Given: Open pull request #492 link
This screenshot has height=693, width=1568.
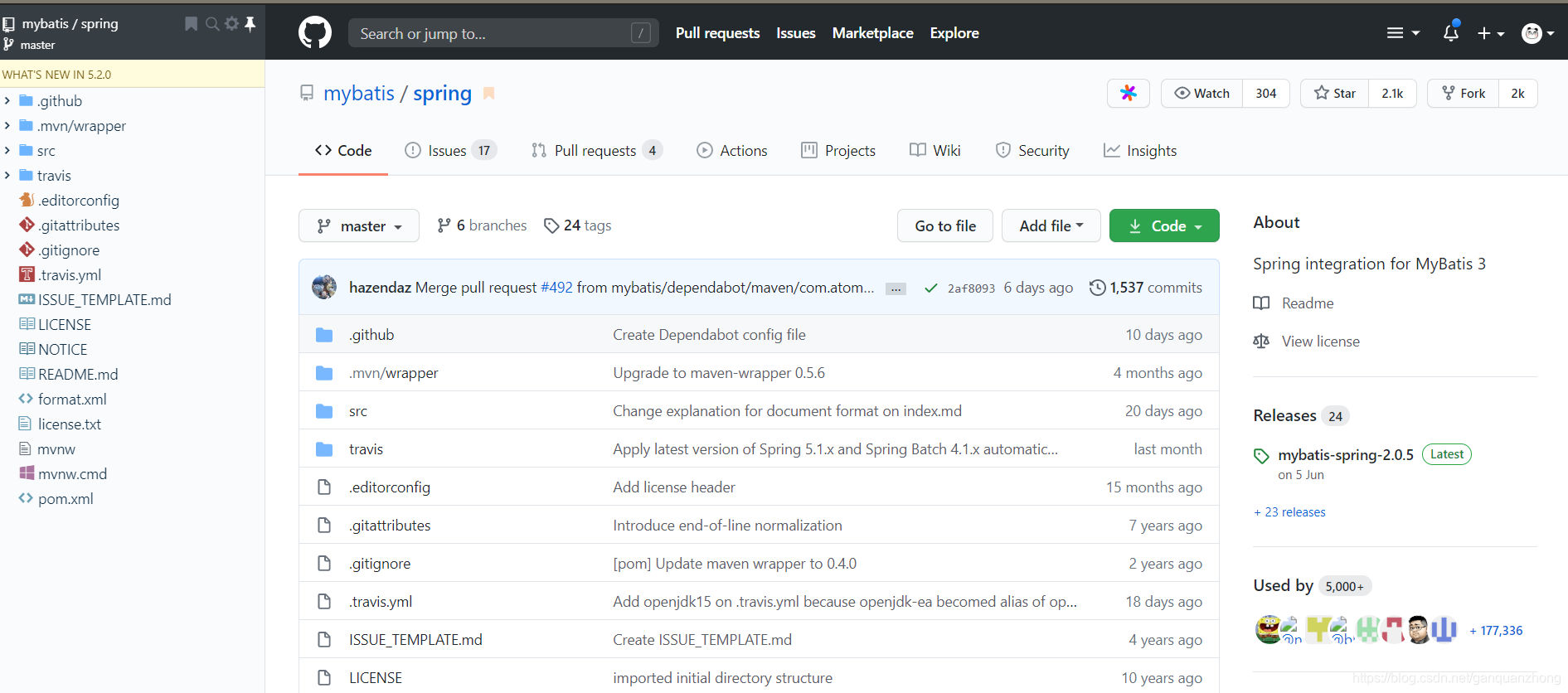Looking at the screenshot, I should pyautogui.click(x=556, y=288).
